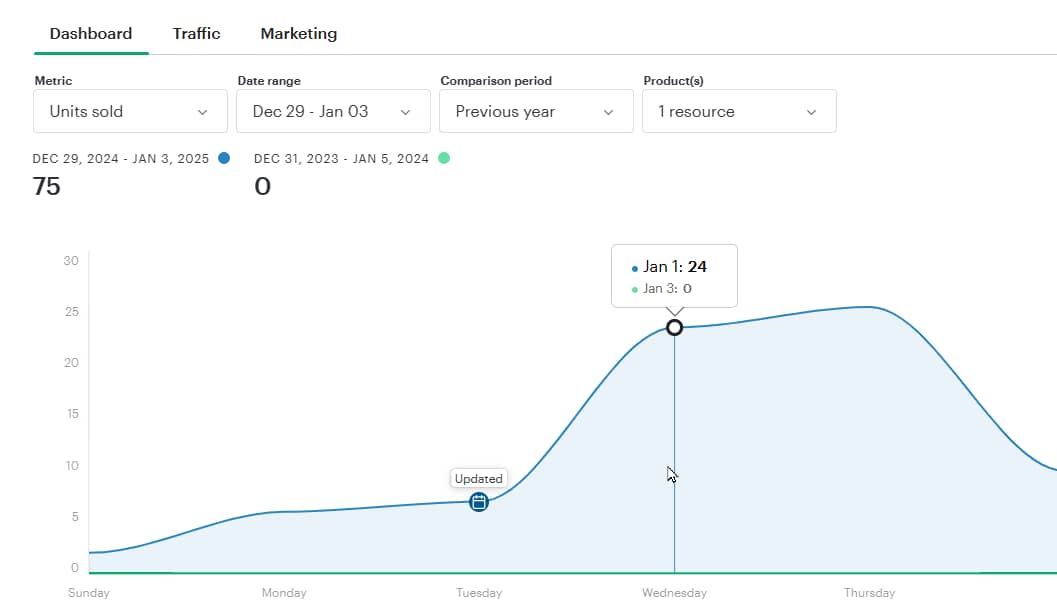
Task: Click the chevron in Product(s) dropdown
Action: tap(811, 112)
